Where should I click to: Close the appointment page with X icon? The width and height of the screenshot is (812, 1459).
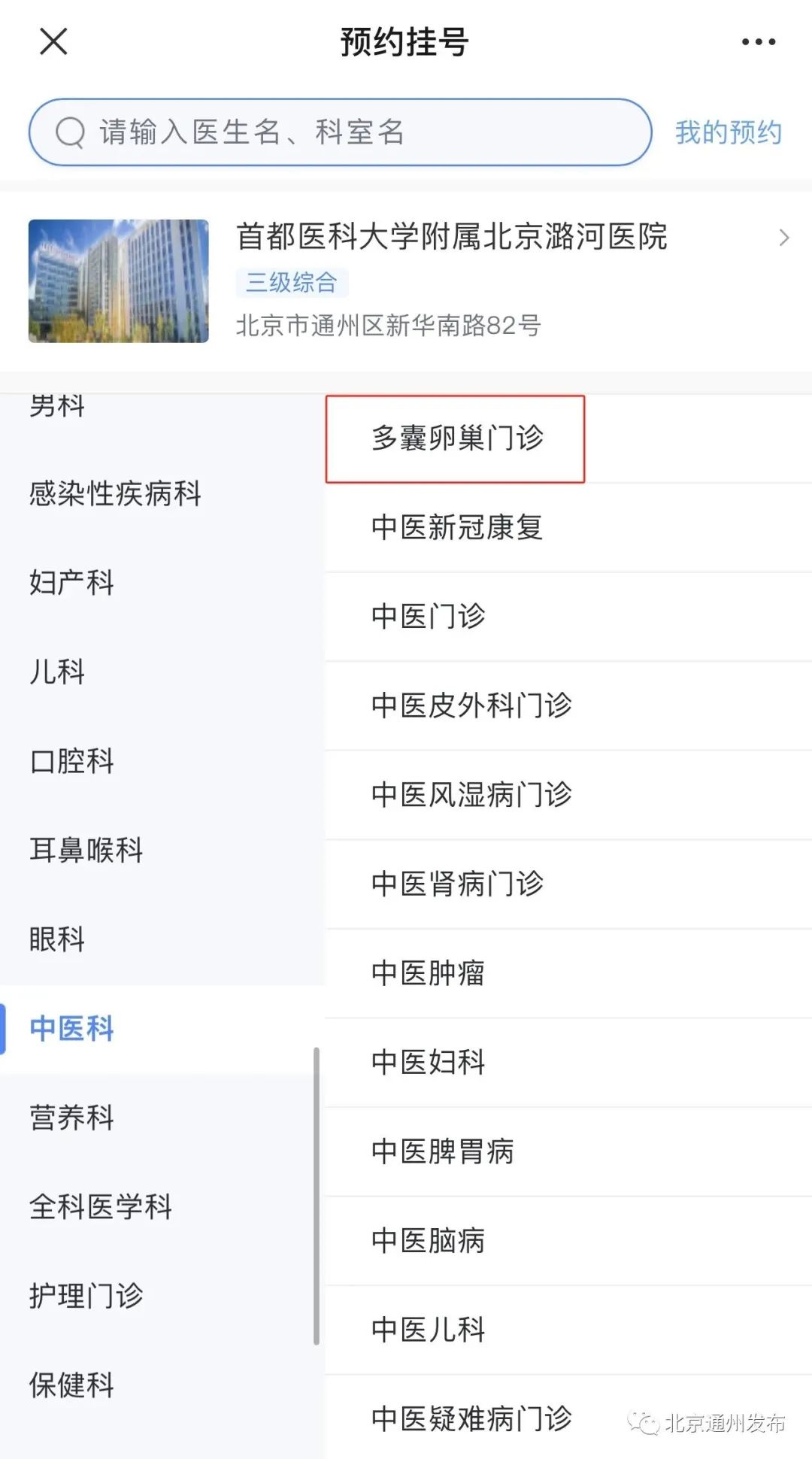click(x=53, y=42)
